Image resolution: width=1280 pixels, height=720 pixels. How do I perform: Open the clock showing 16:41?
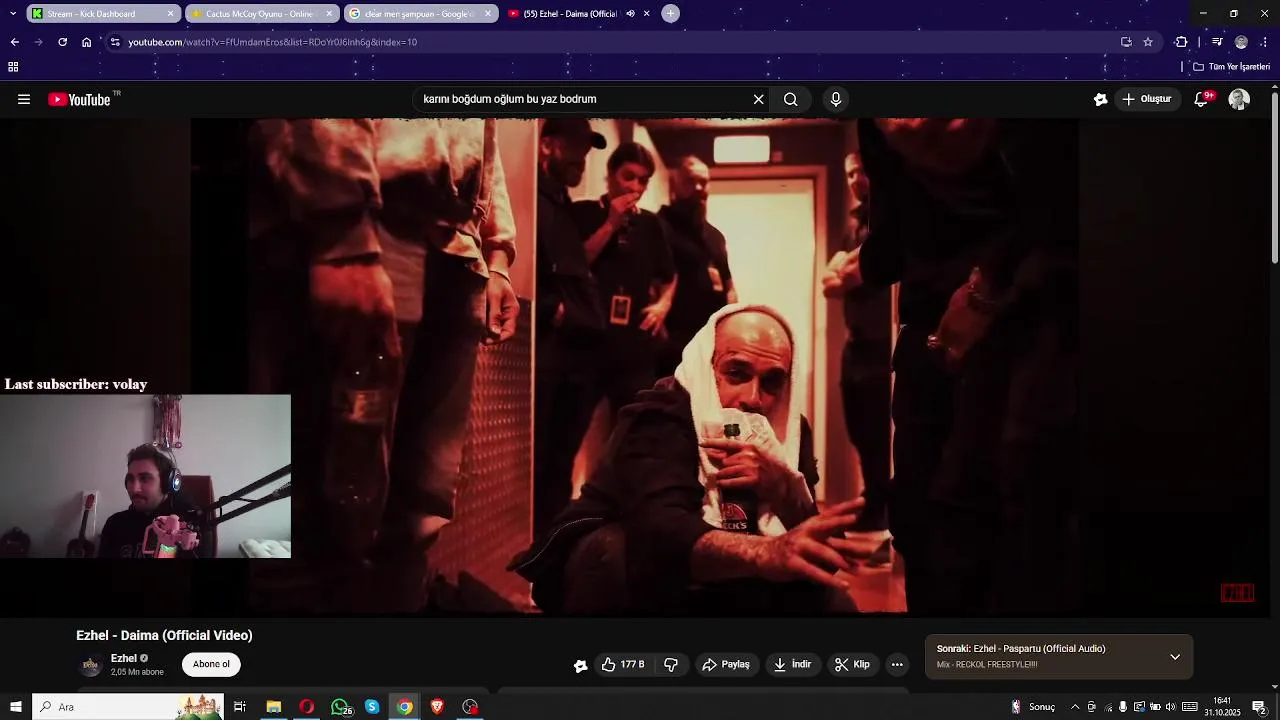pos(1222,707)
